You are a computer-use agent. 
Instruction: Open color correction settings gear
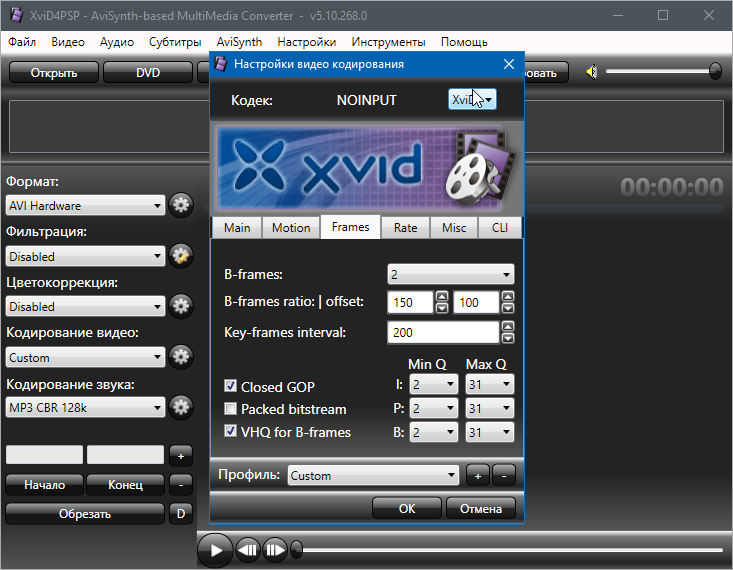tap(181, 306)
